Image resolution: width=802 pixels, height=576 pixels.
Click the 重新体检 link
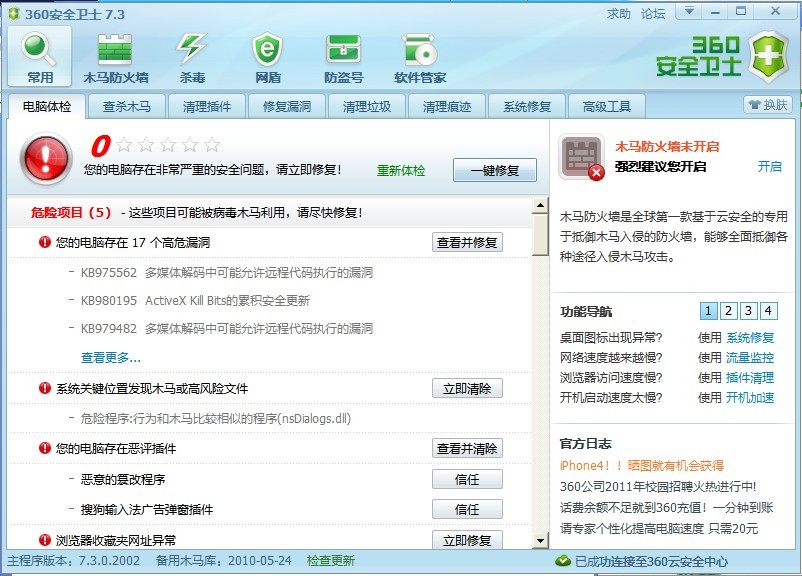pos(401,170)
